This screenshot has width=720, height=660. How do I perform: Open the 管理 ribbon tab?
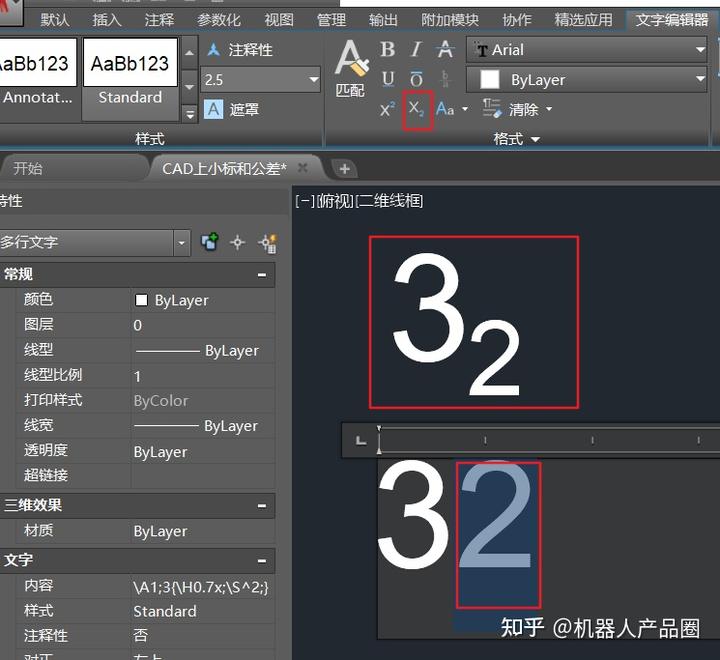tap(331, 20)
